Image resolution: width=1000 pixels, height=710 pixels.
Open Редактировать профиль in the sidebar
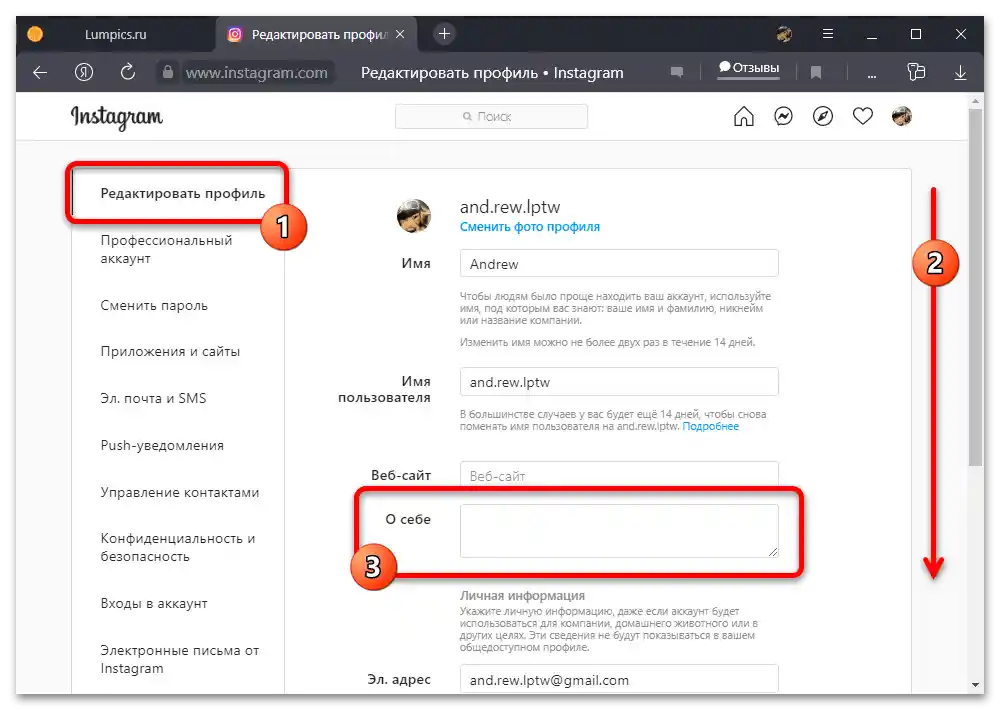182,193
